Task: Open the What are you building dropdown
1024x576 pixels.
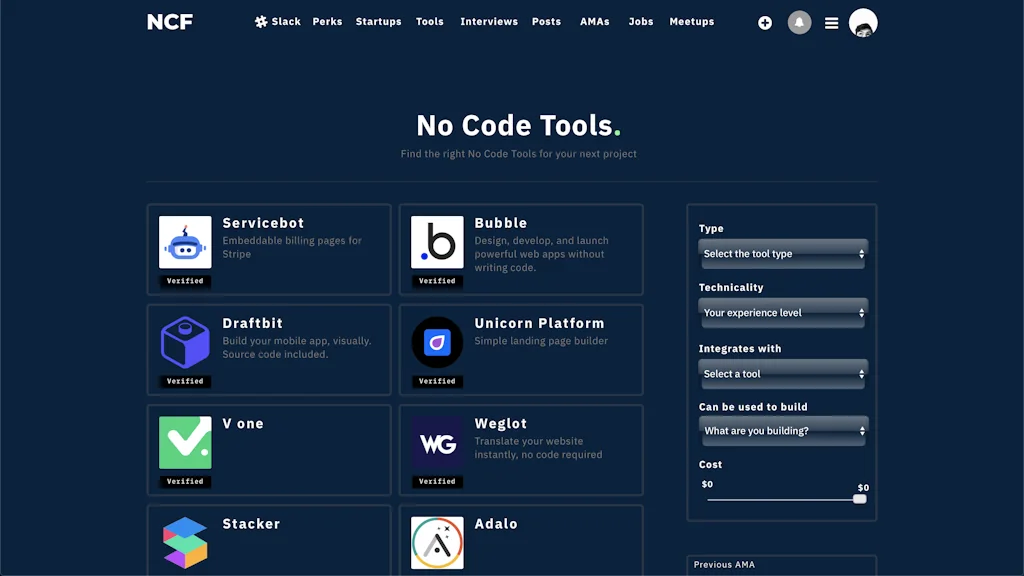Action: [782, 430]
